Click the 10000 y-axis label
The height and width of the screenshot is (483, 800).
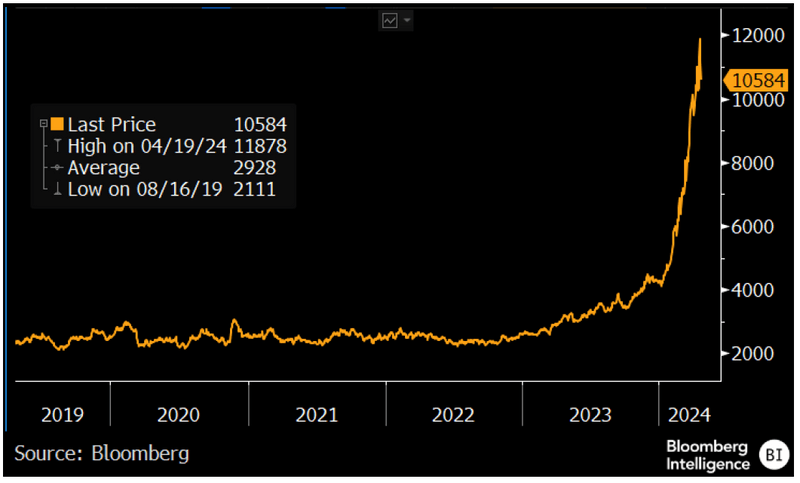coord(758,99)
